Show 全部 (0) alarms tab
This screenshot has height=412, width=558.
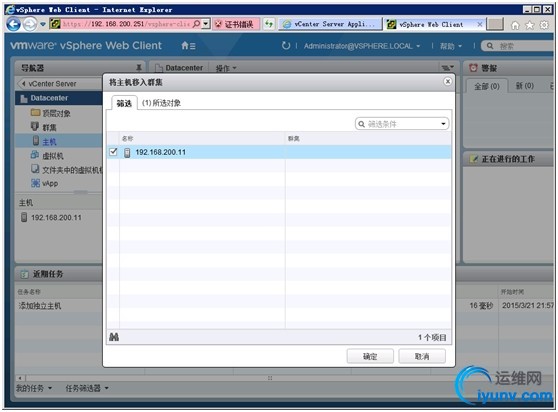pos(487,86)
